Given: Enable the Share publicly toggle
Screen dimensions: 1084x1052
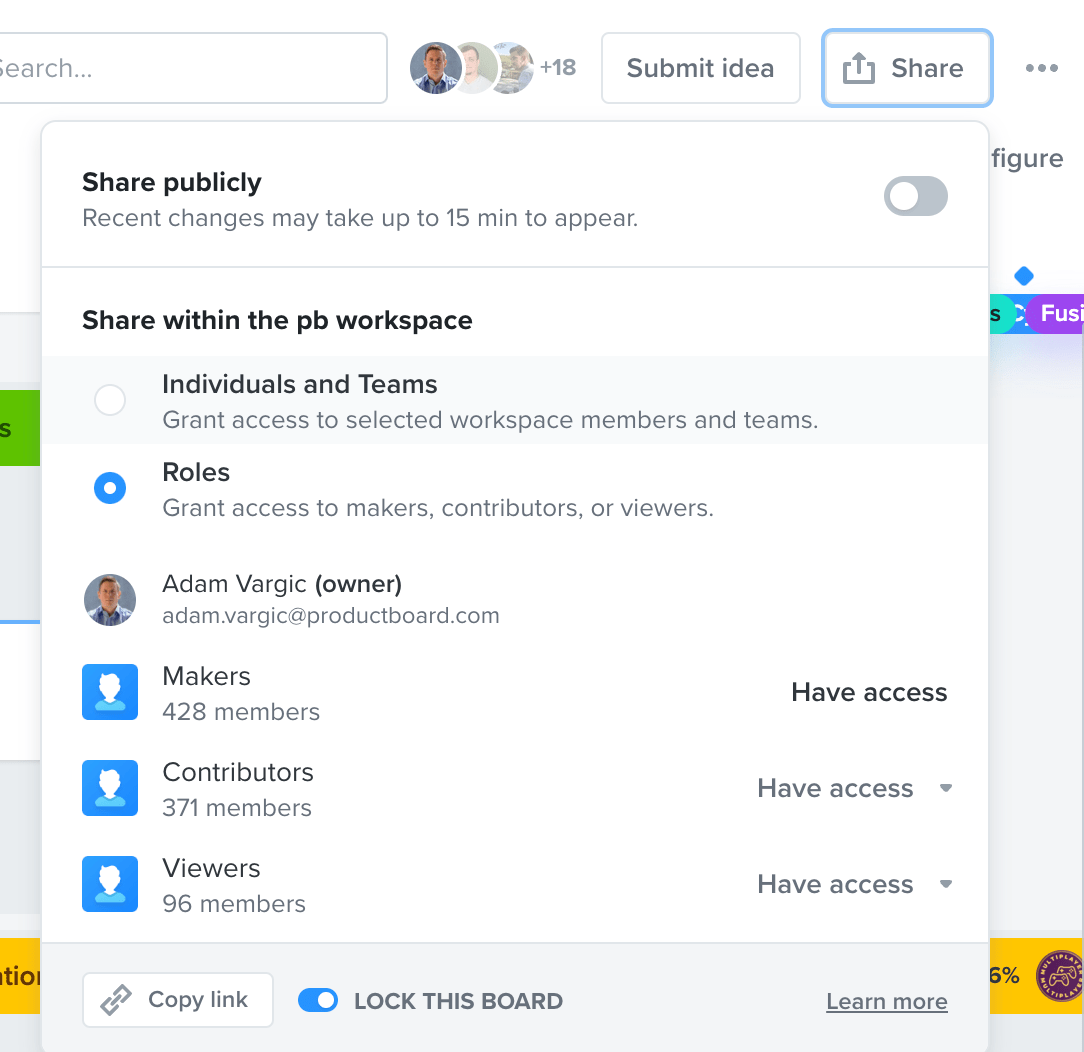Looking at the screenshot, I should pos(915,196).
